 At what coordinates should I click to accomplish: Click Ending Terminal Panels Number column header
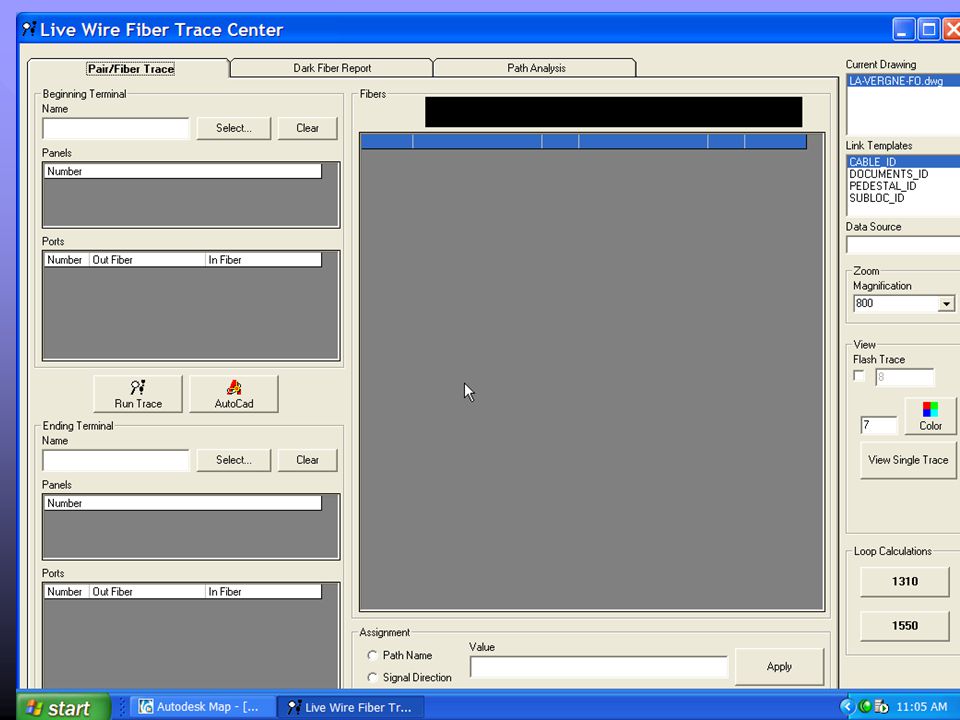(x=182, y=503)
